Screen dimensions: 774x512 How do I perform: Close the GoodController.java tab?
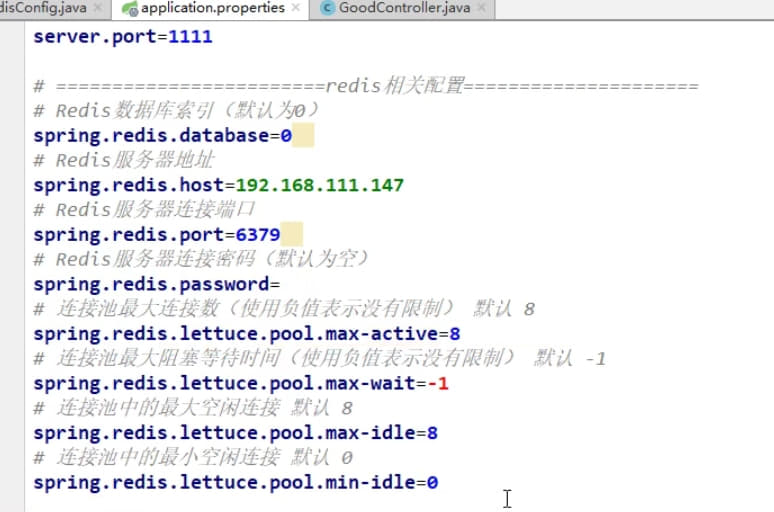click(x=482, y=8)
